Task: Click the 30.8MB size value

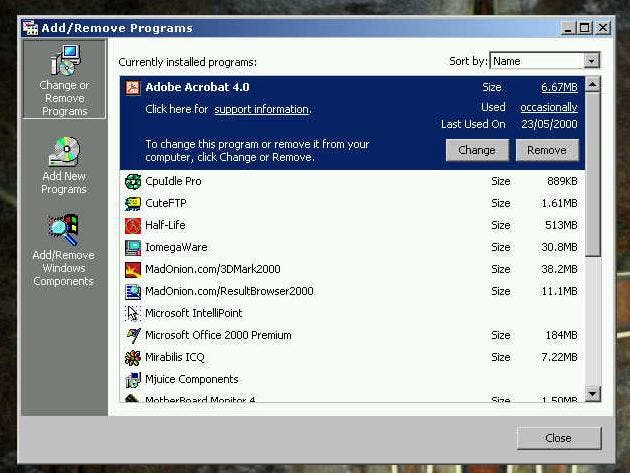Action: tap(559, 248)
